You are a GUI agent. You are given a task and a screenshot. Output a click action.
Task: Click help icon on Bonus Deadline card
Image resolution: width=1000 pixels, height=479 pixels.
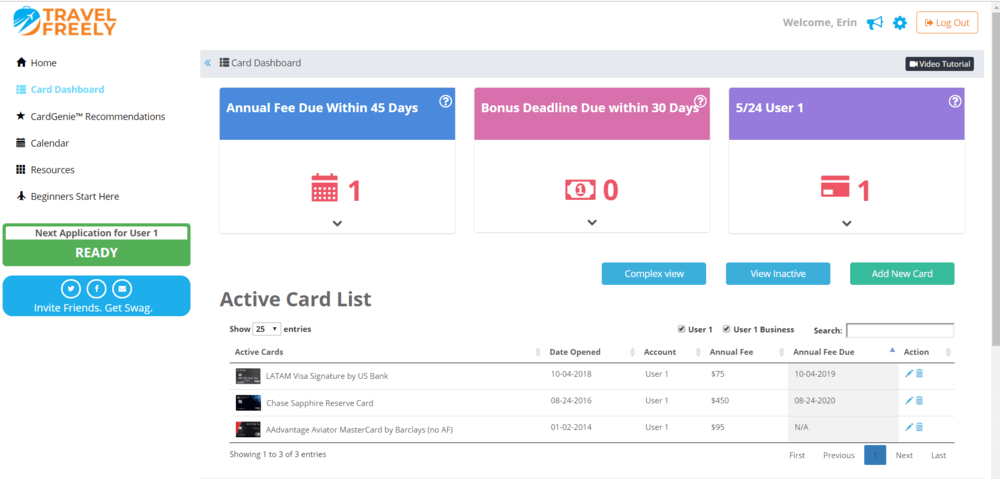(700, 101)
